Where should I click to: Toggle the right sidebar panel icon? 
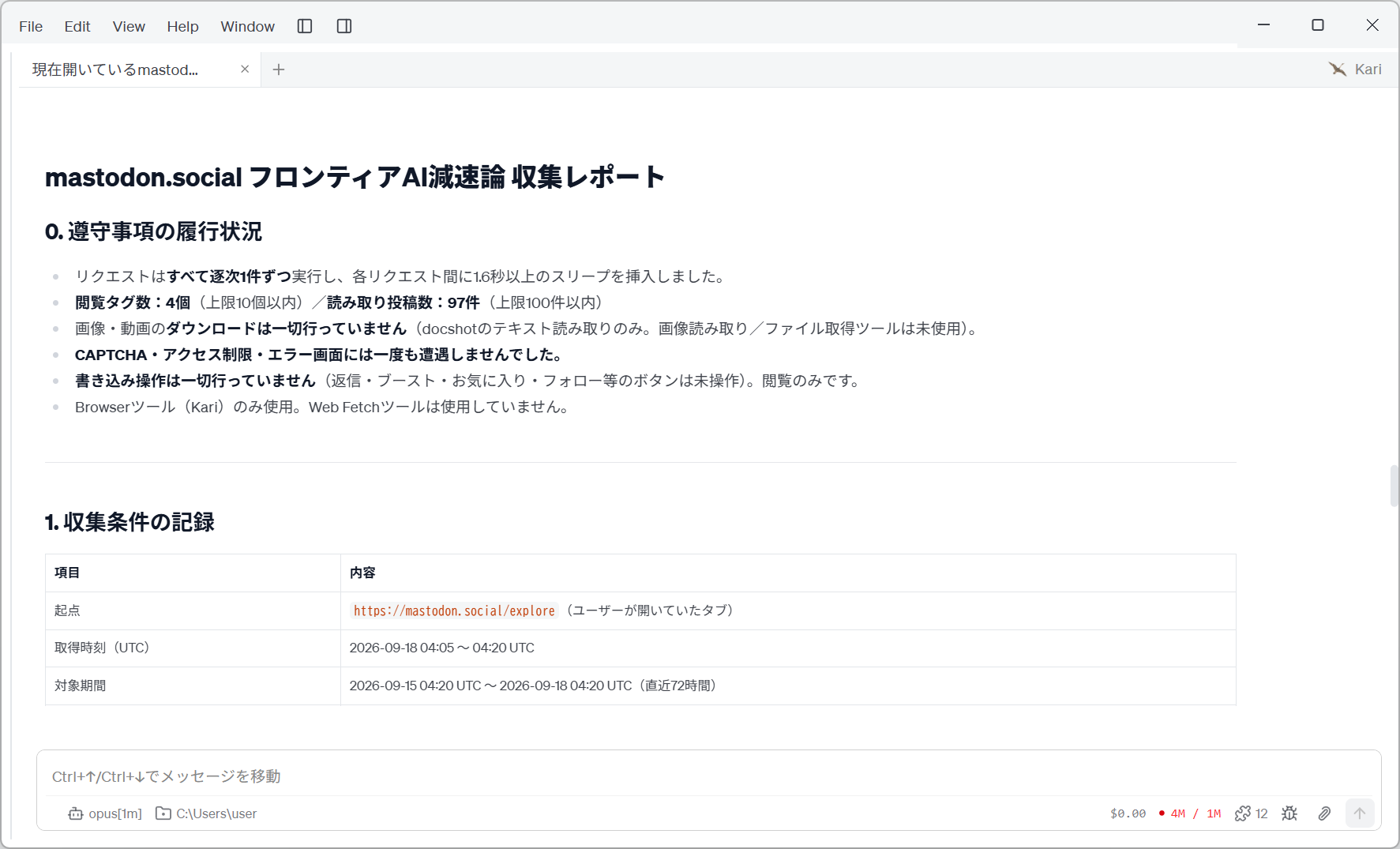point(344,26)
